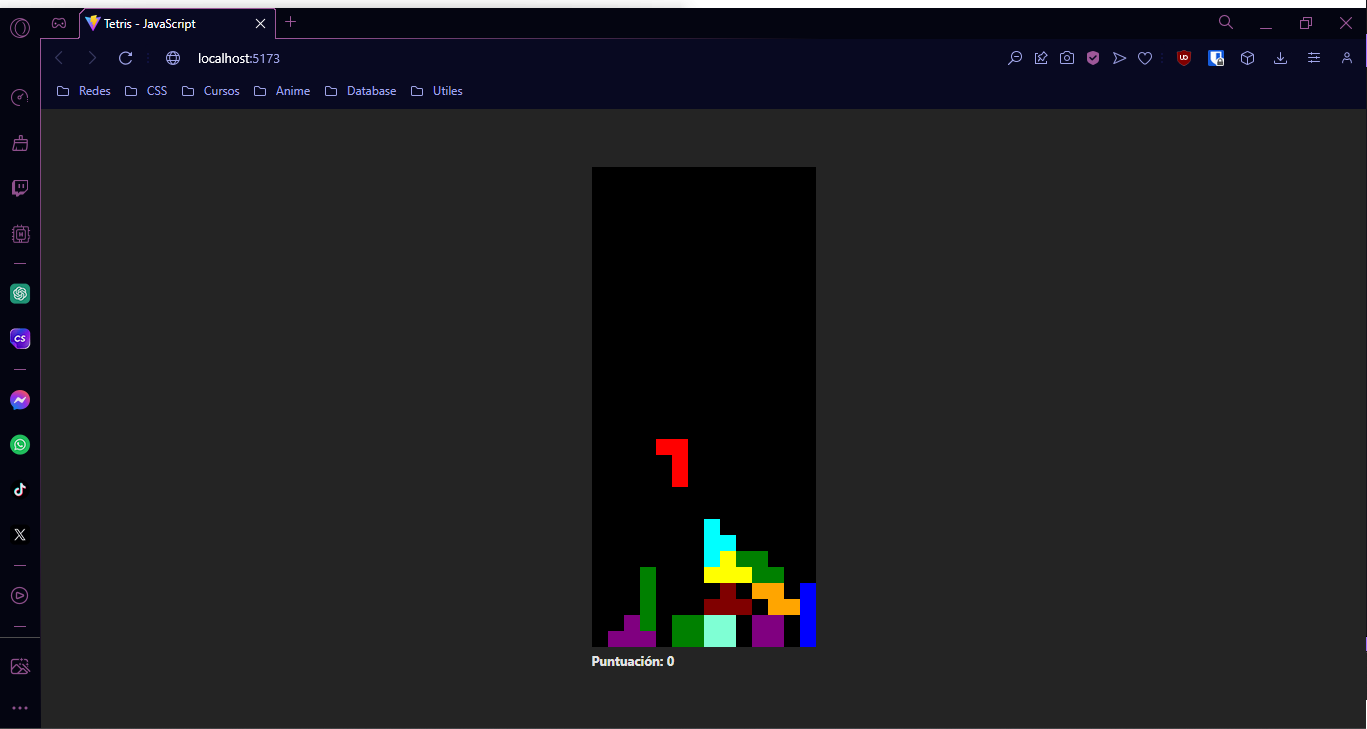The width and height of the screenshot is (1367, 729).
Task: Toggle the heart to bookmark this page
Action: tap(1145, 58)
